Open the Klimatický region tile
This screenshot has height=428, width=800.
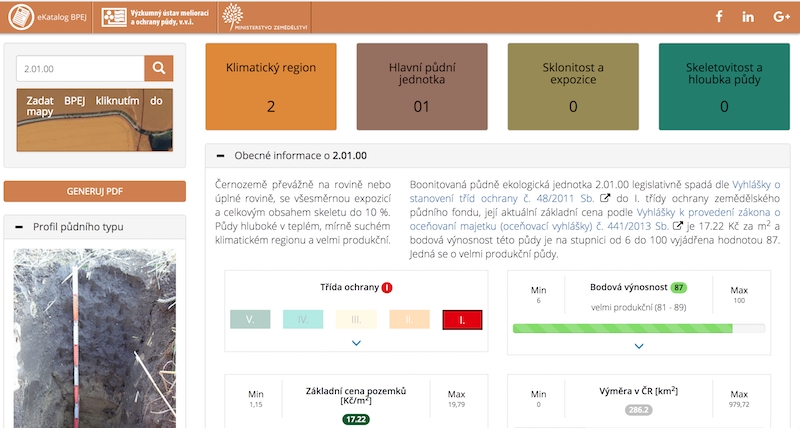pos(271,87)
